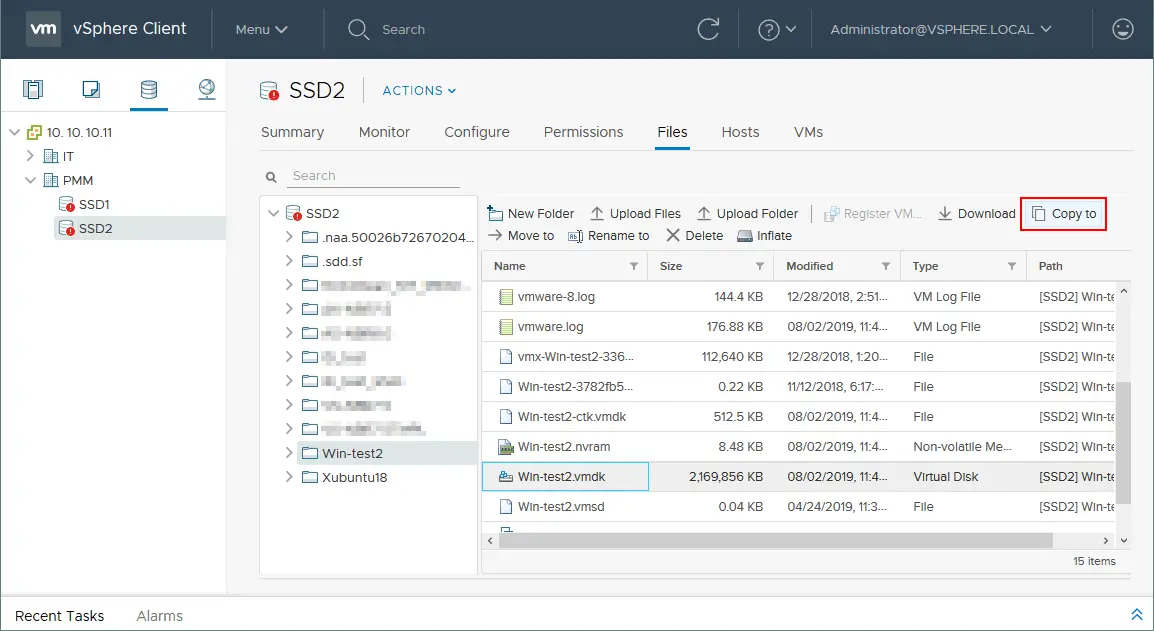The width and height of the screenshot is (1154, 631).
Task: Click Delete in the file toolbar
Action: (x=695, y=236)
